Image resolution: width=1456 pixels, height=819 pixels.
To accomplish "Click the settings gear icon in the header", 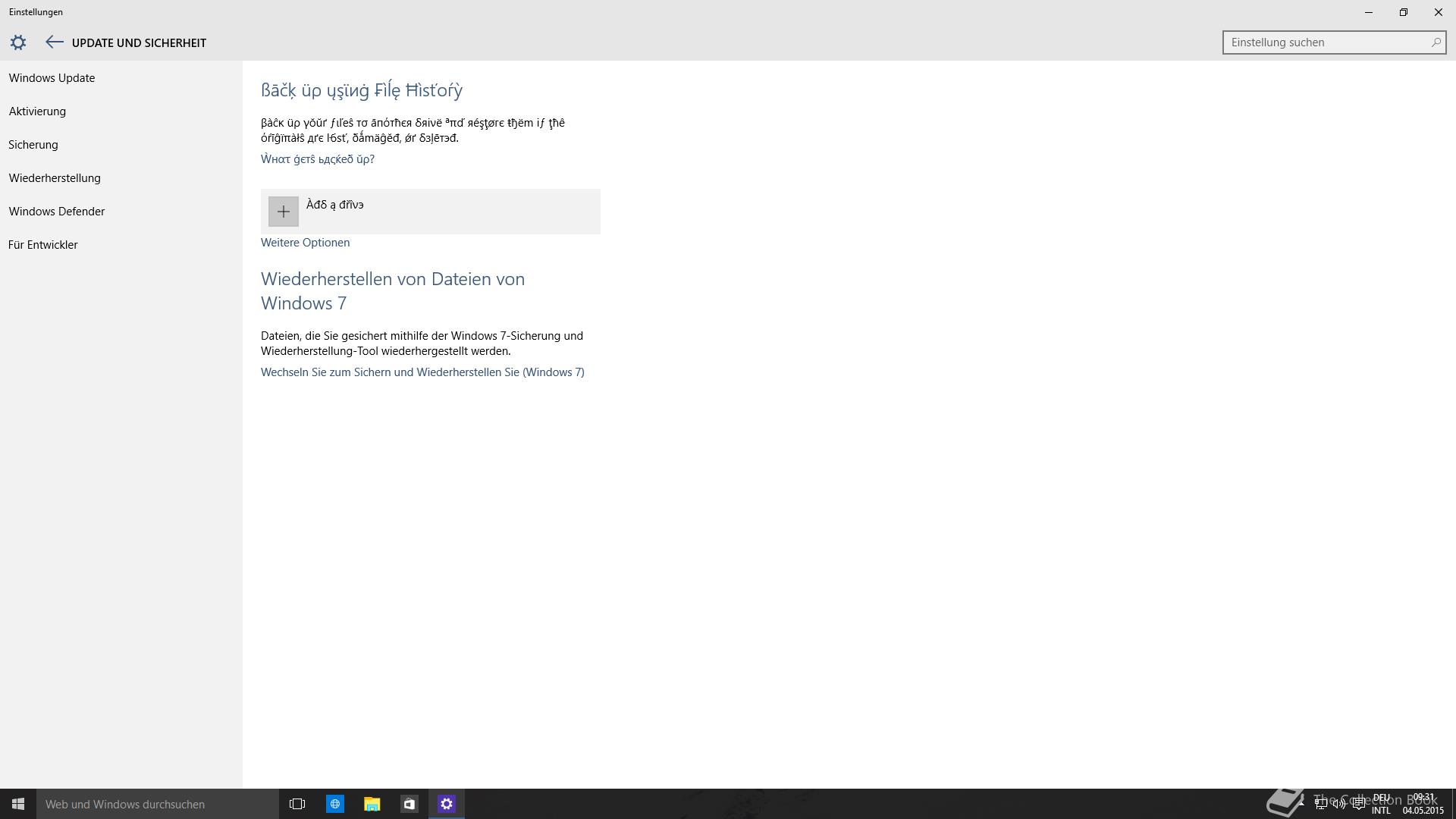I will coord(17,42).
